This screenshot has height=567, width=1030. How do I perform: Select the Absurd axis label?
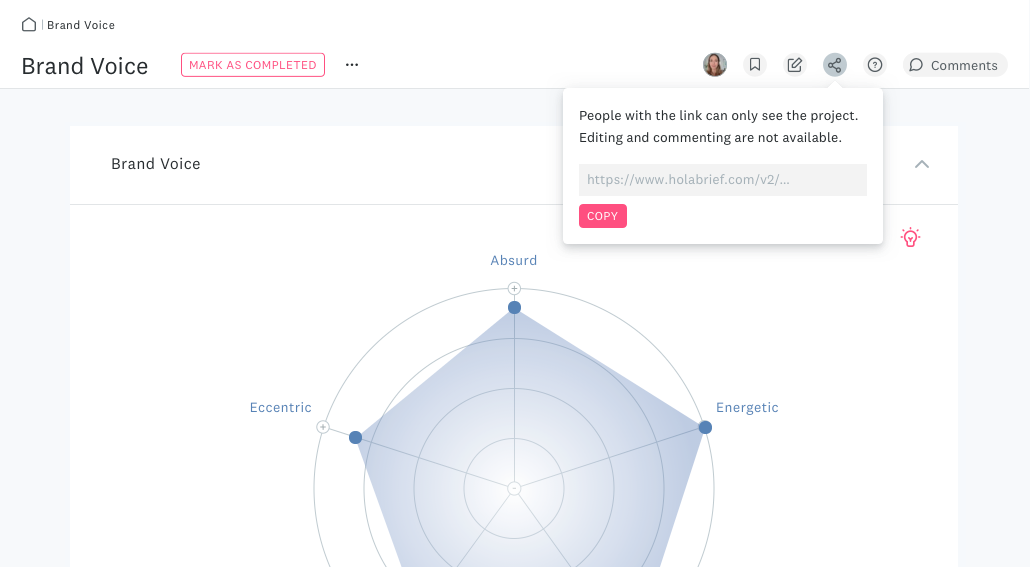tap(514, 261)
